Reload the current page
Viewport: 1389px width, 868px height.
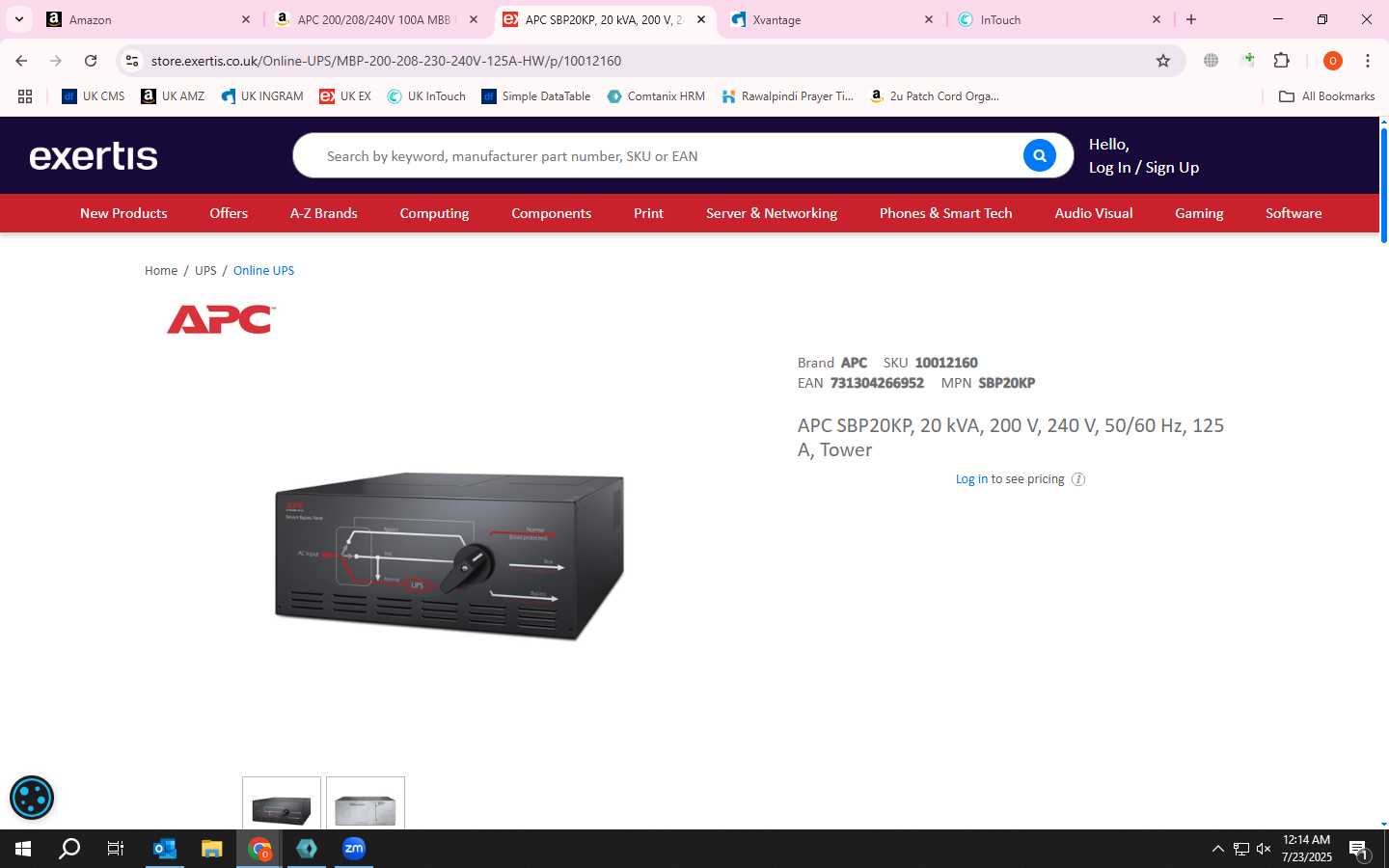[91, 61]
